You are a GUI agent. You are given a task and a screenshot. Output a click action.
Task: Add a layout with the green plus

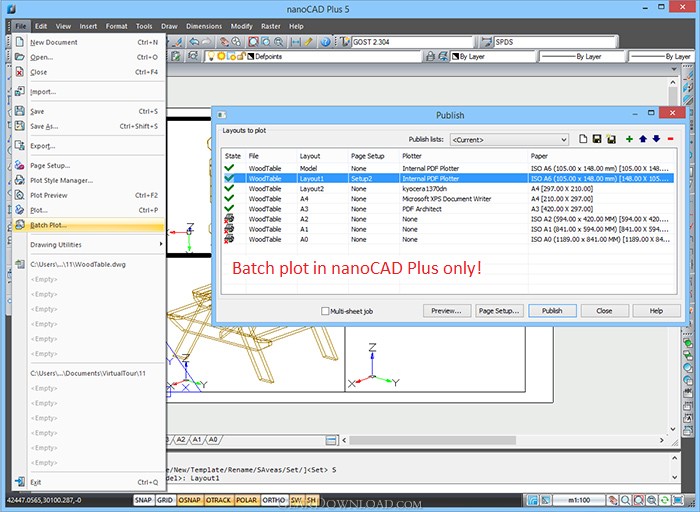tap(629, 139)
